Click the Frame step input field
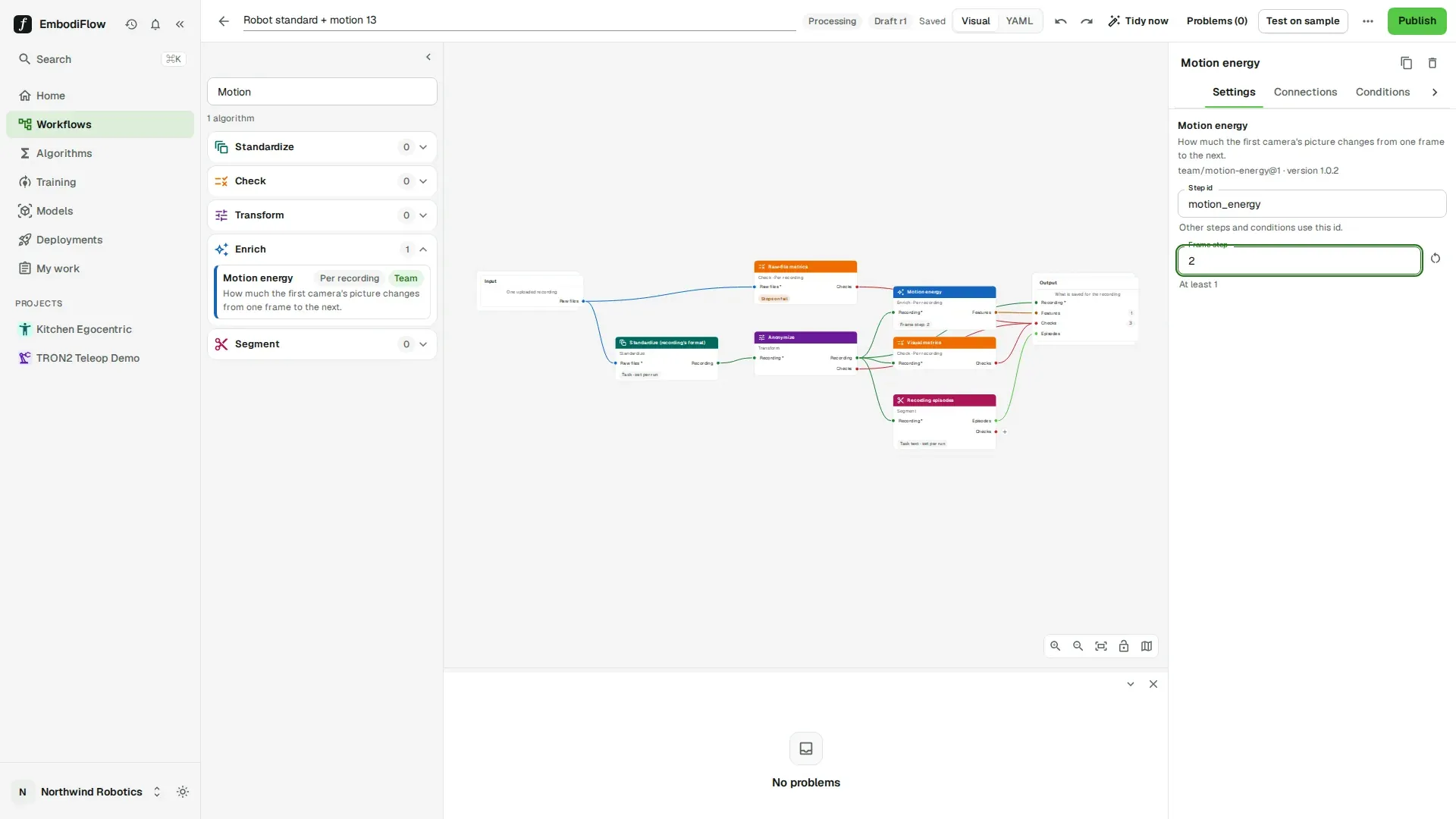Screen dimensions: 1456x819 1299,261
